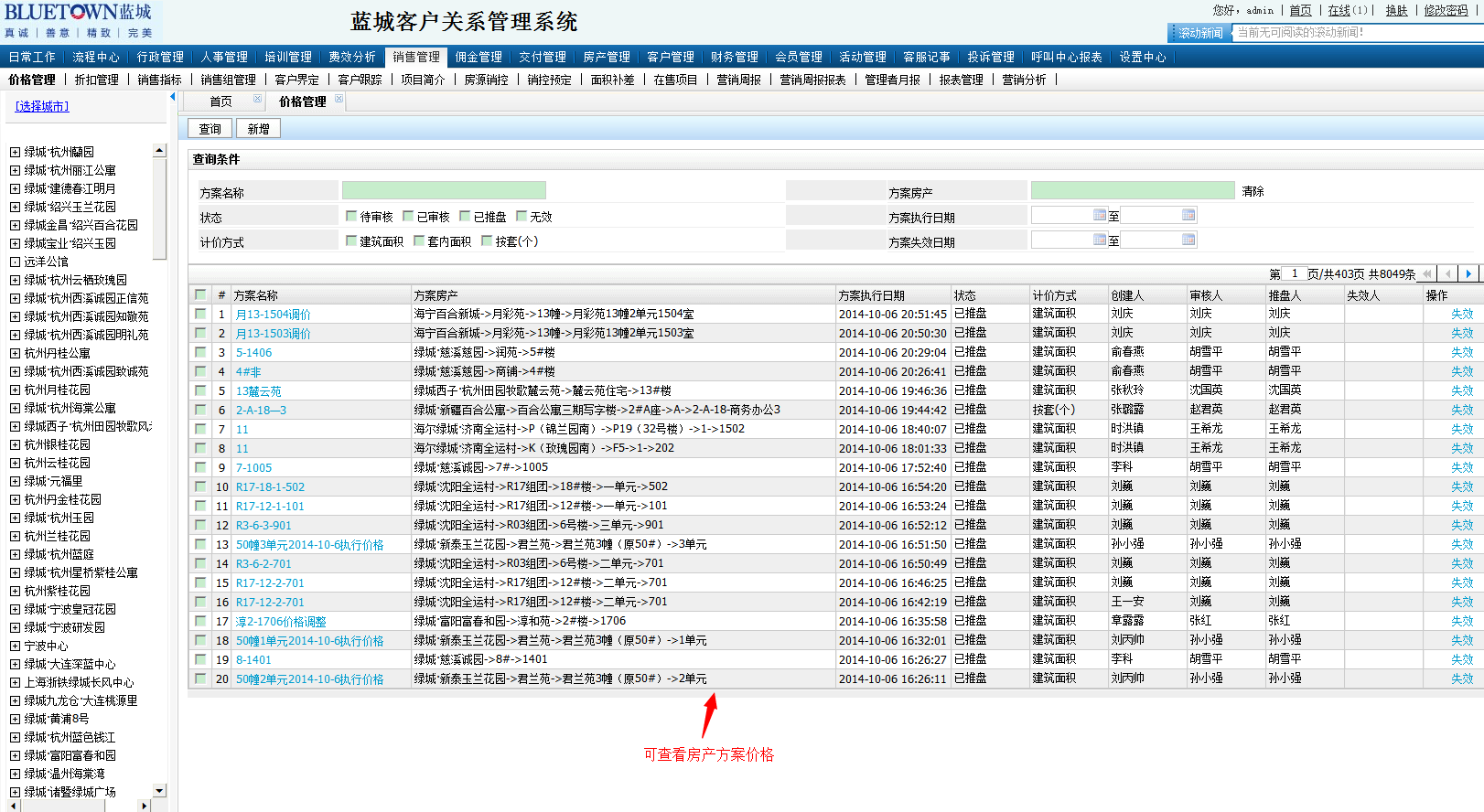The width and height of the screenshot is (1484, 812).
Task: Expand 绿城·黄浦8号 tree node
Action: tap(15, 719)
